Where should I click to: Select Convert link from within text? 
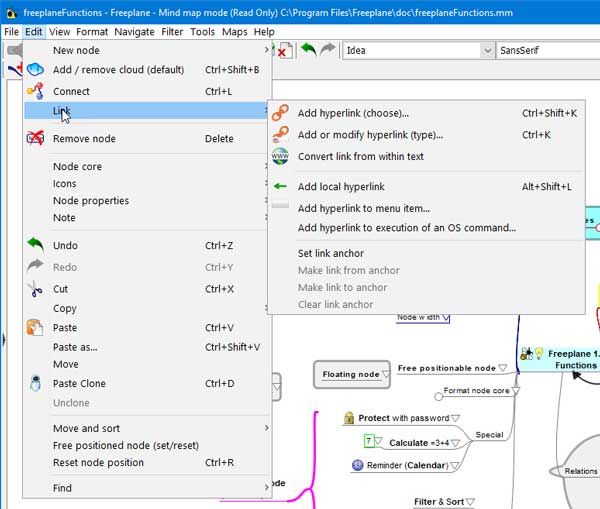click(426, 156)
